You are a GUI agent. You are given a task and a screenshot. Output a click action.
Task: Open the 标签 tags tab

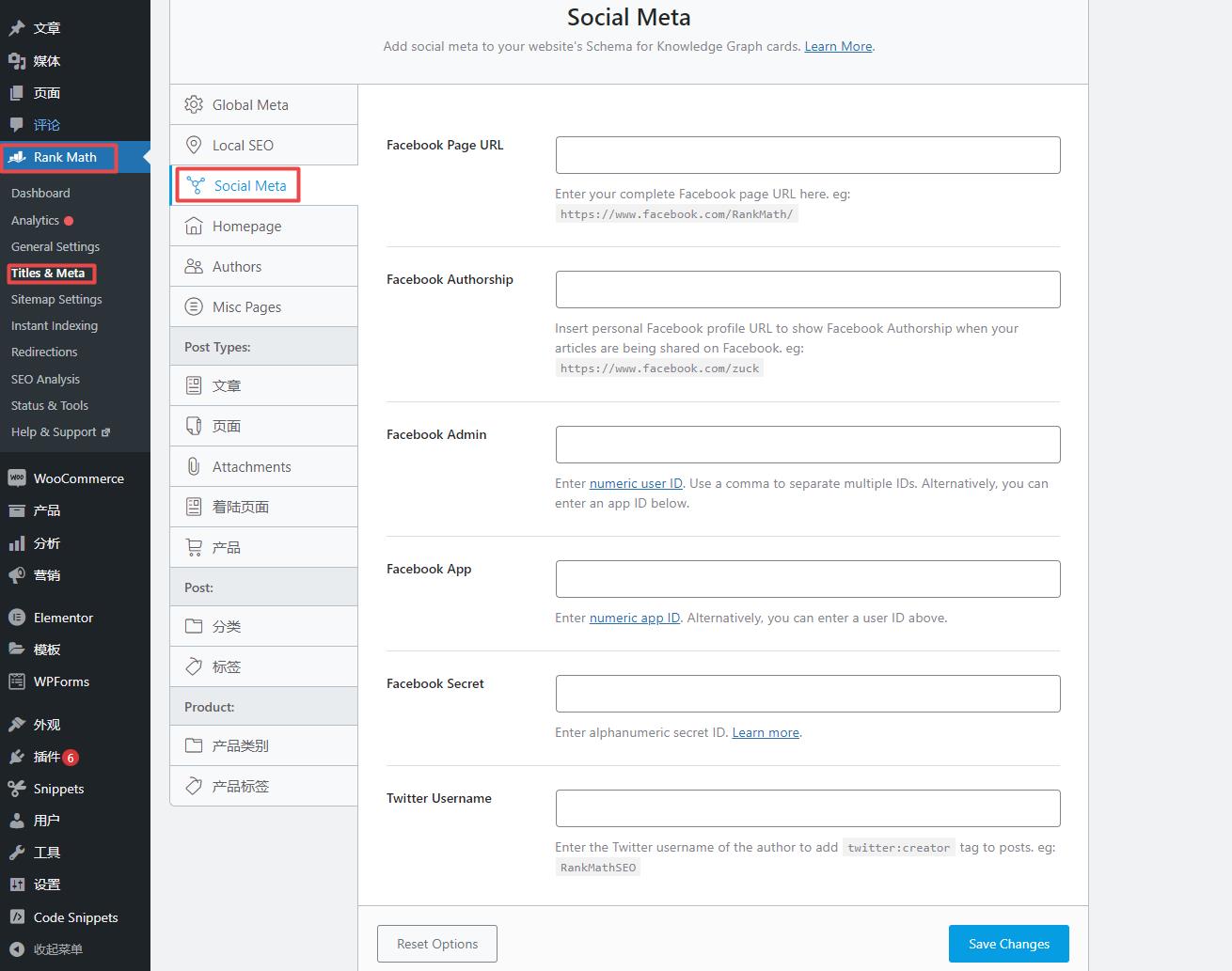click(x=263, y=666)
